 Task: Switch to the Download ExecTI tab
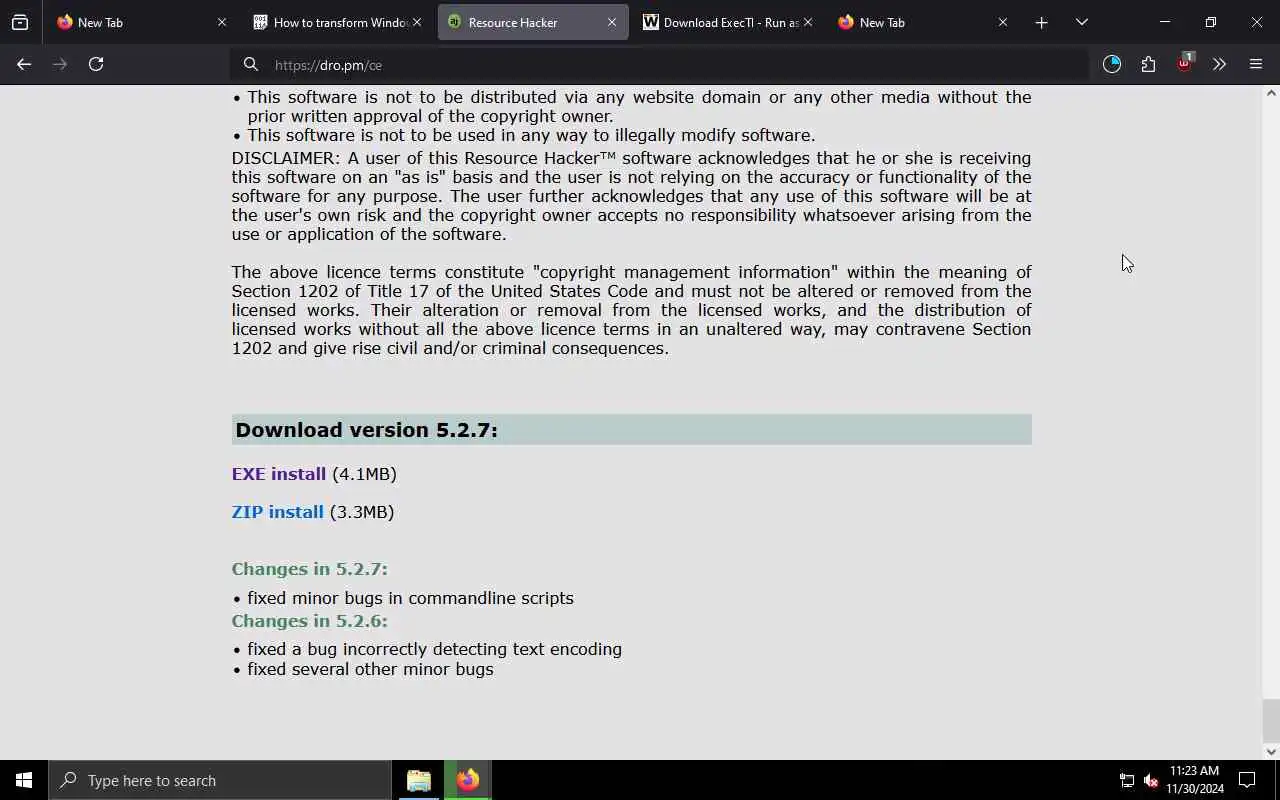click(x=728, y=22)
